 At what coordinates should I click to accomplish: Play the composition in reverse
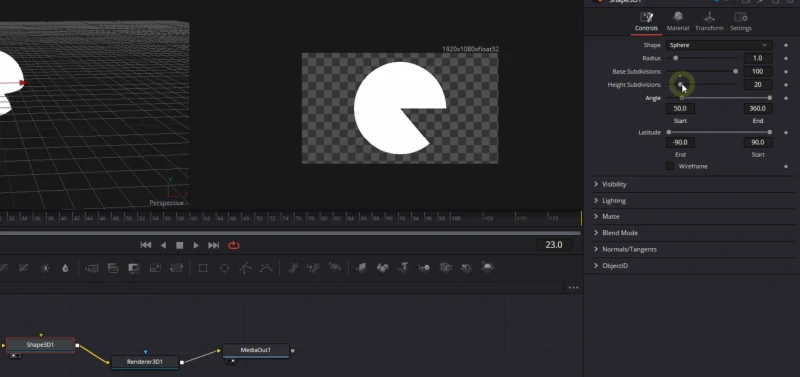pyautogui.click(x=163, y=245)
